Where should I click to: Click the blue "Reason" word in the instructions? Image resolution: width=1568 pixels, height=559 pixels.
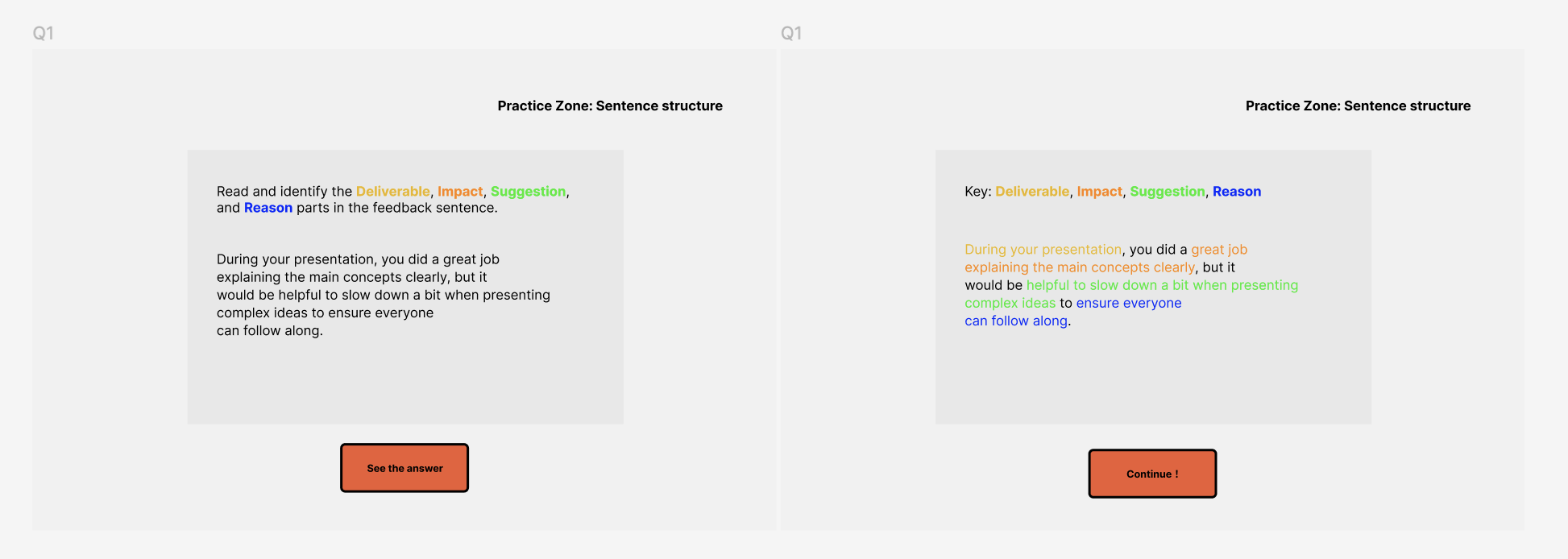[x=268, y=208]
